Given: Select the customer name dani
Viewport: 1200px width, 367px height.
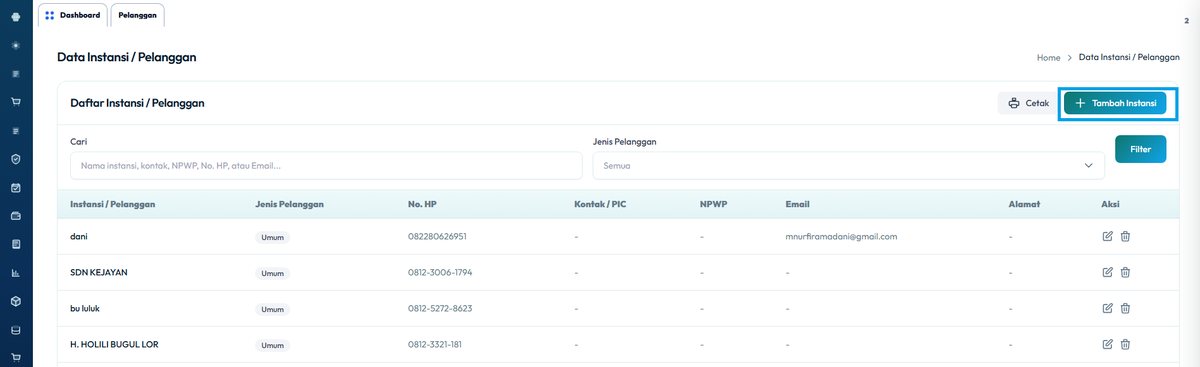Looking at the screenshot, I should coord(79,237).
